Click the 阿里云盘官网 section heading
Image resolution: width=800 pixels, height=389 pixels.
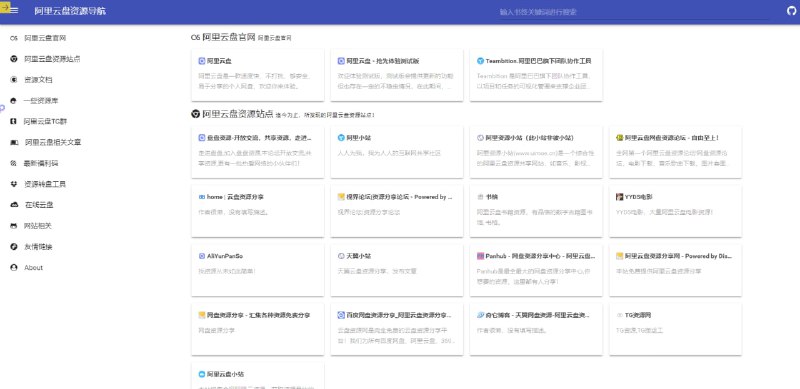pyautogui.click(x=229, y=37)
